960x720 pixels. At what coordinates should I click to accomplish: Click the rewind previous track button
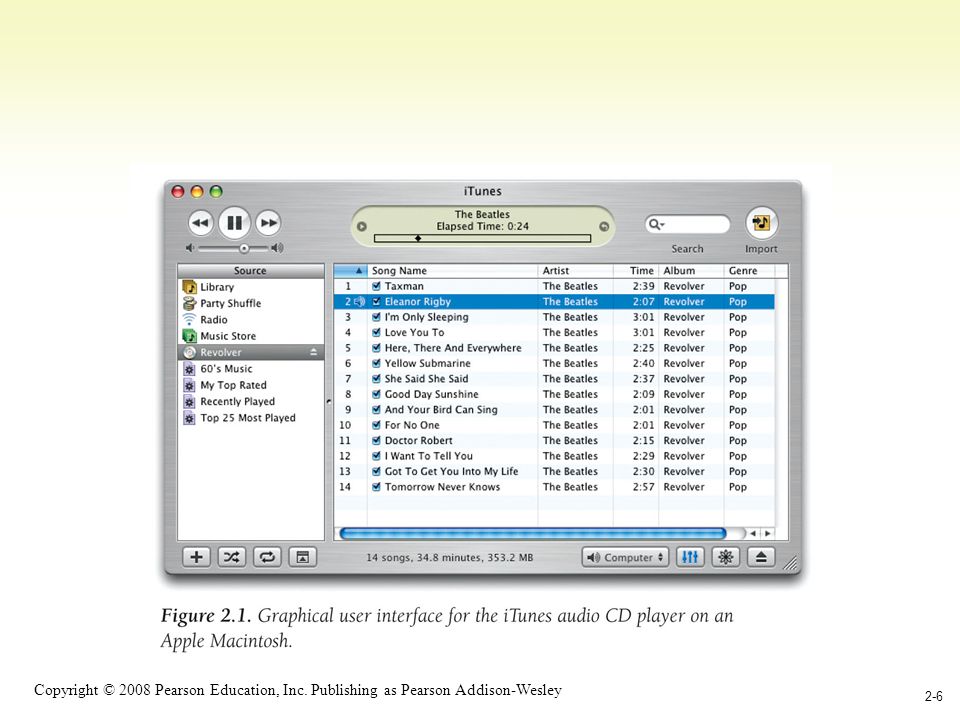(200, 223)
